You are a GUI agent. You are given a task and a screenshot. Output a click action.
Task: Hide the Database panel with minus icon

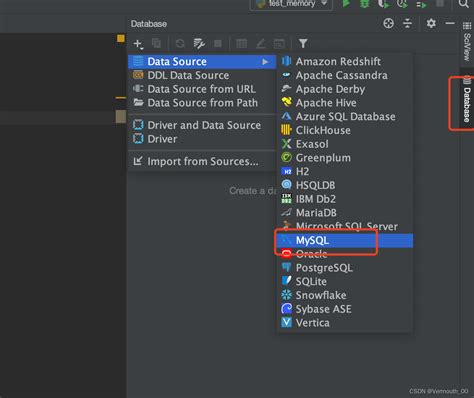[450, 23]
